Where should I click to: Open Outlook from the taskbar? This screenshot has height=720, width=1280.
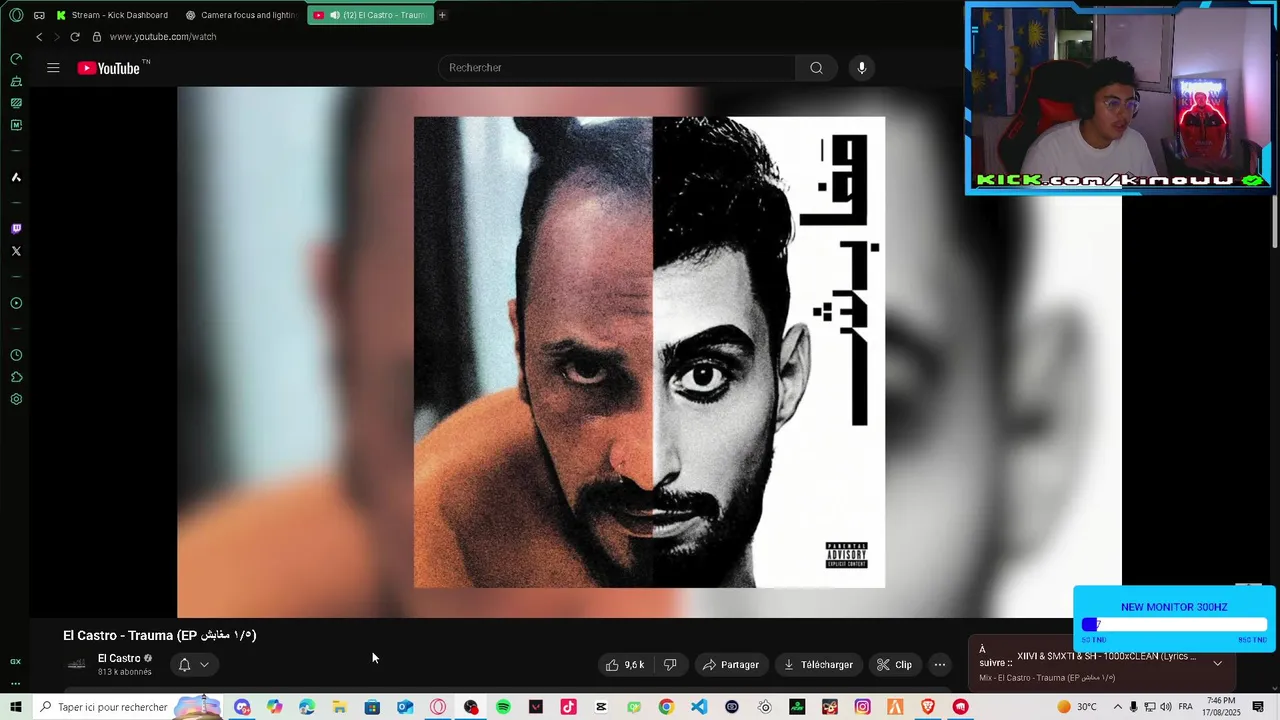[x=405, y=707]
